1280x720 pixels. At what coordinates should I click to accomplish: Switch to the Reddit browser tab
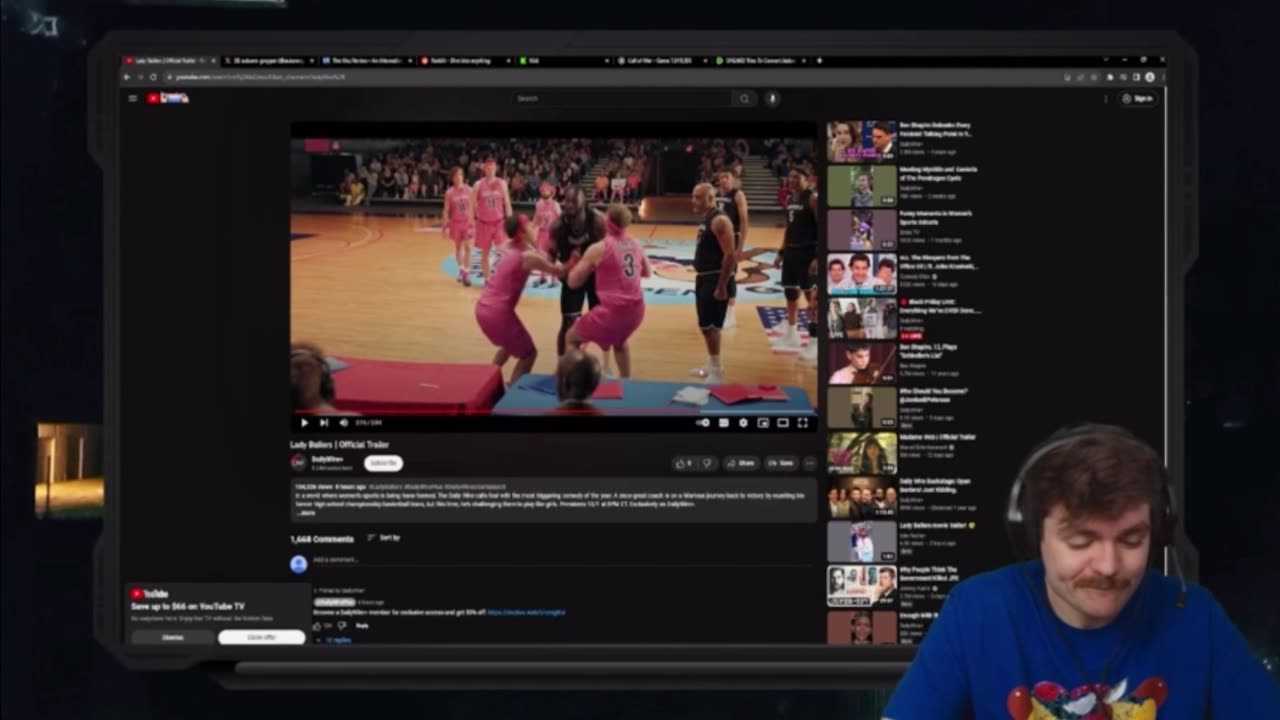[x=465, y=61]
